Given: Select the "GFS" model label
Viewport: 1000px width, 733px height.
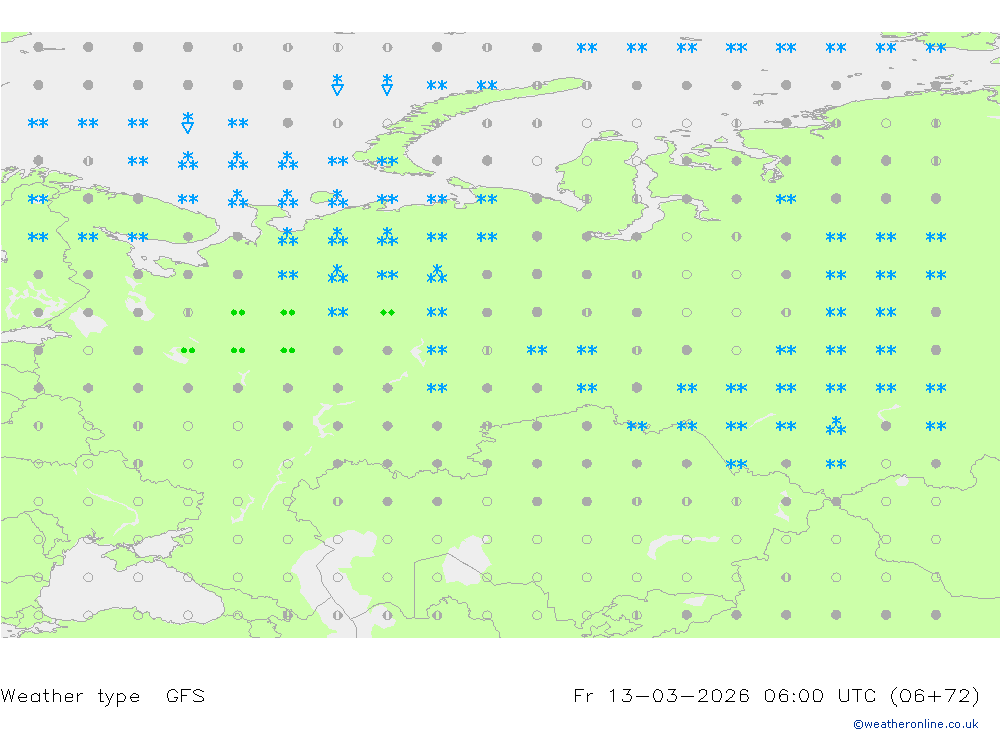Looking at the screenshot, I should (186, 695).
